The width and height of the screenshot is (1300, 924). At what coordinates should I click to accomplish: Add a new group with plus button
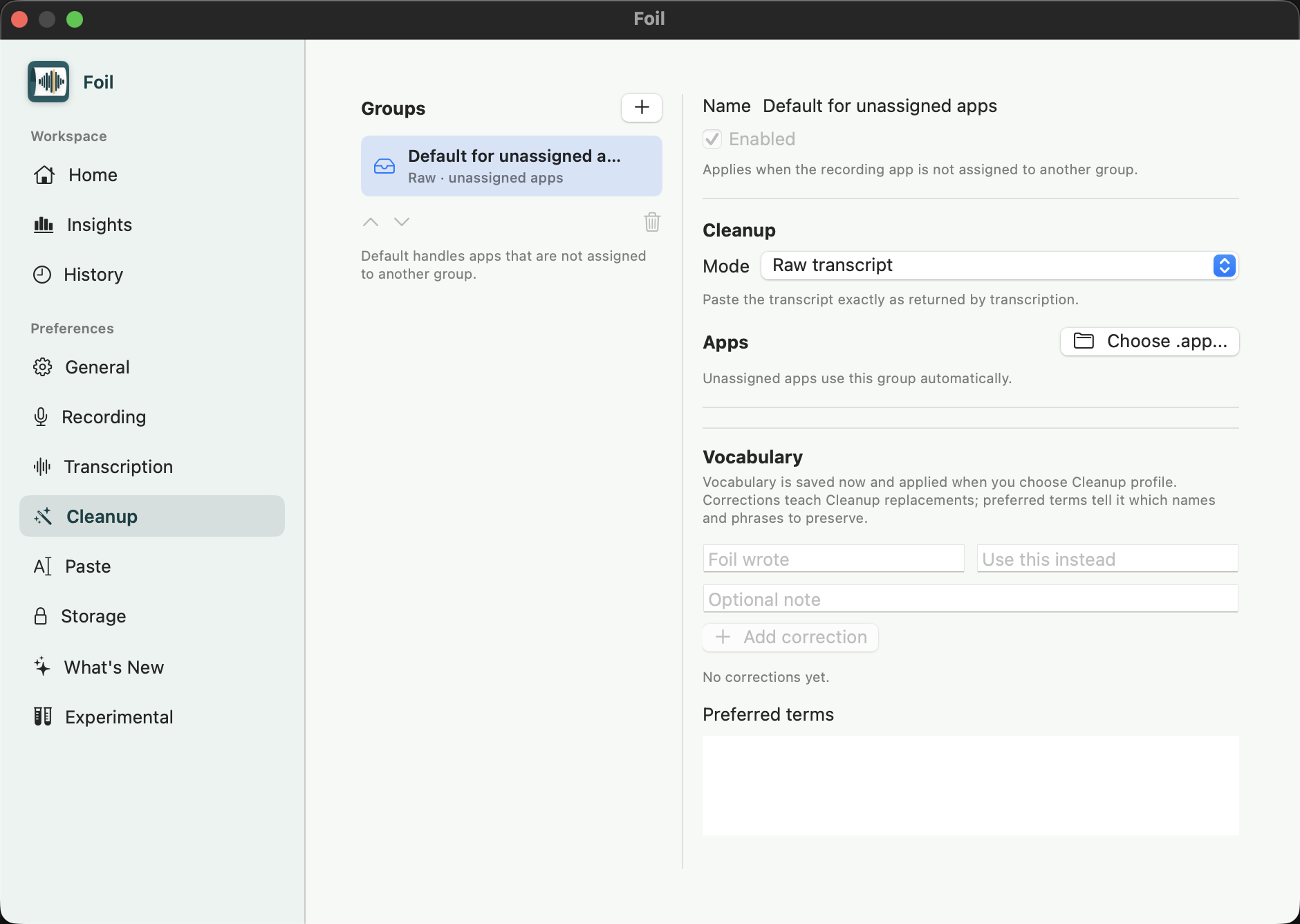tap(642, 108)
